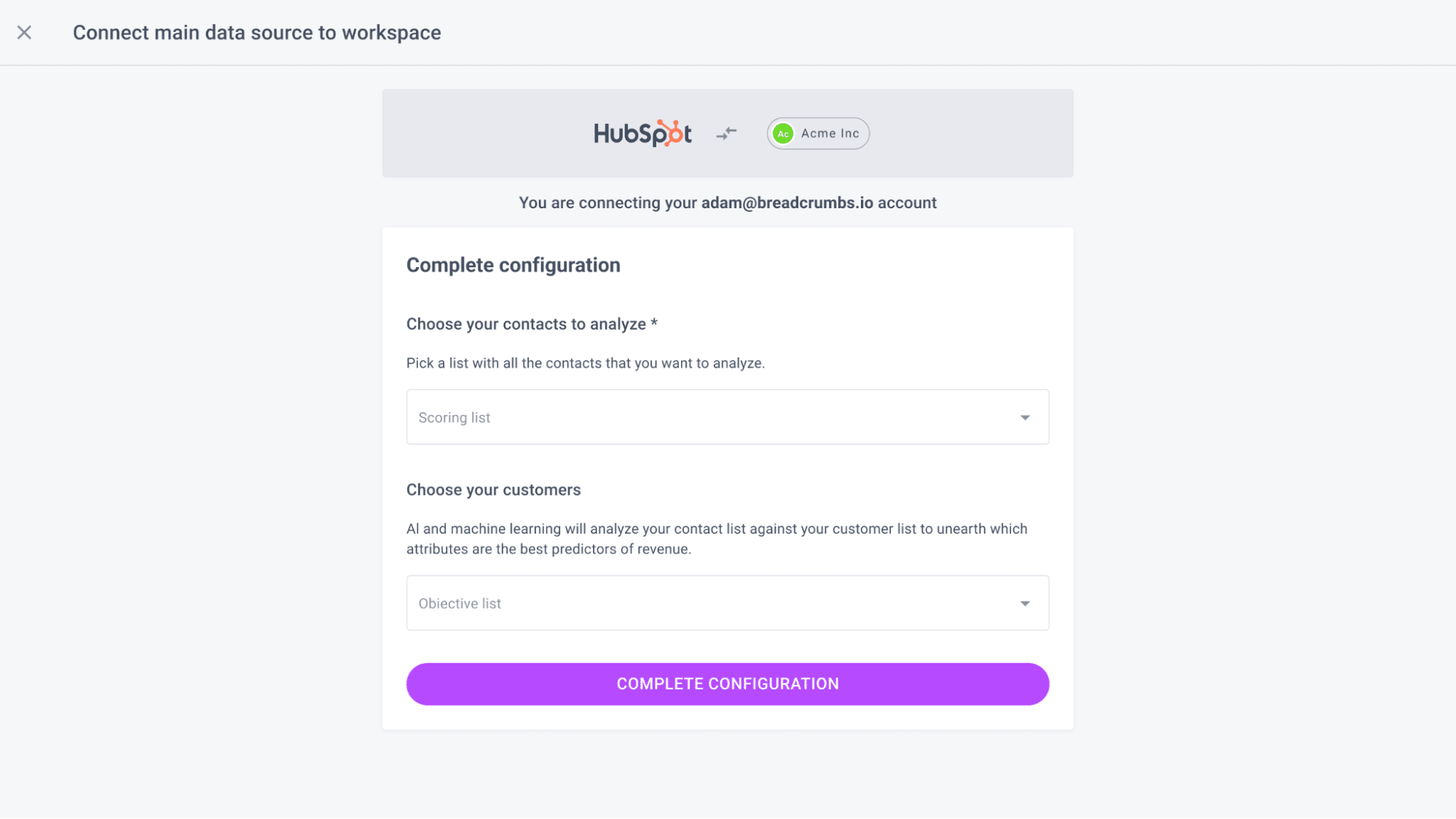
Task: Close the connect data source dialog
Action: click(24, 33)
